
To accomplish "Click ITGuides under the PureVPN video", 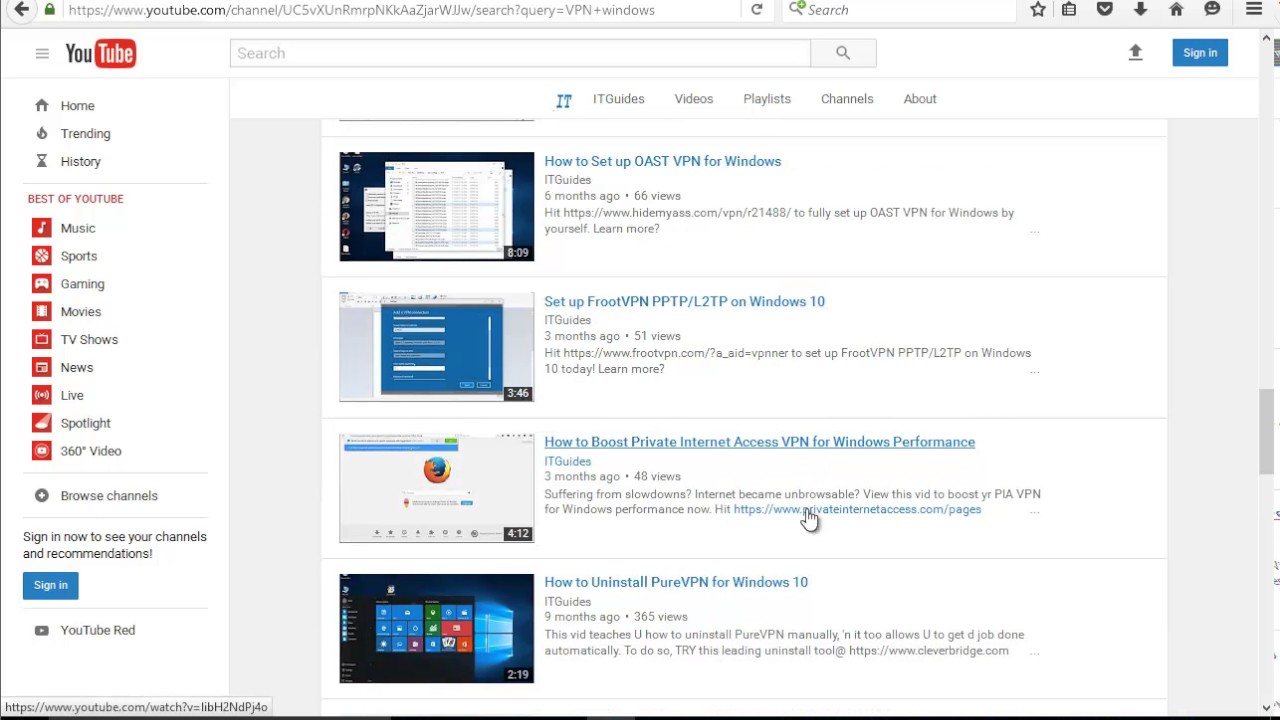I will tap(567, 602).
